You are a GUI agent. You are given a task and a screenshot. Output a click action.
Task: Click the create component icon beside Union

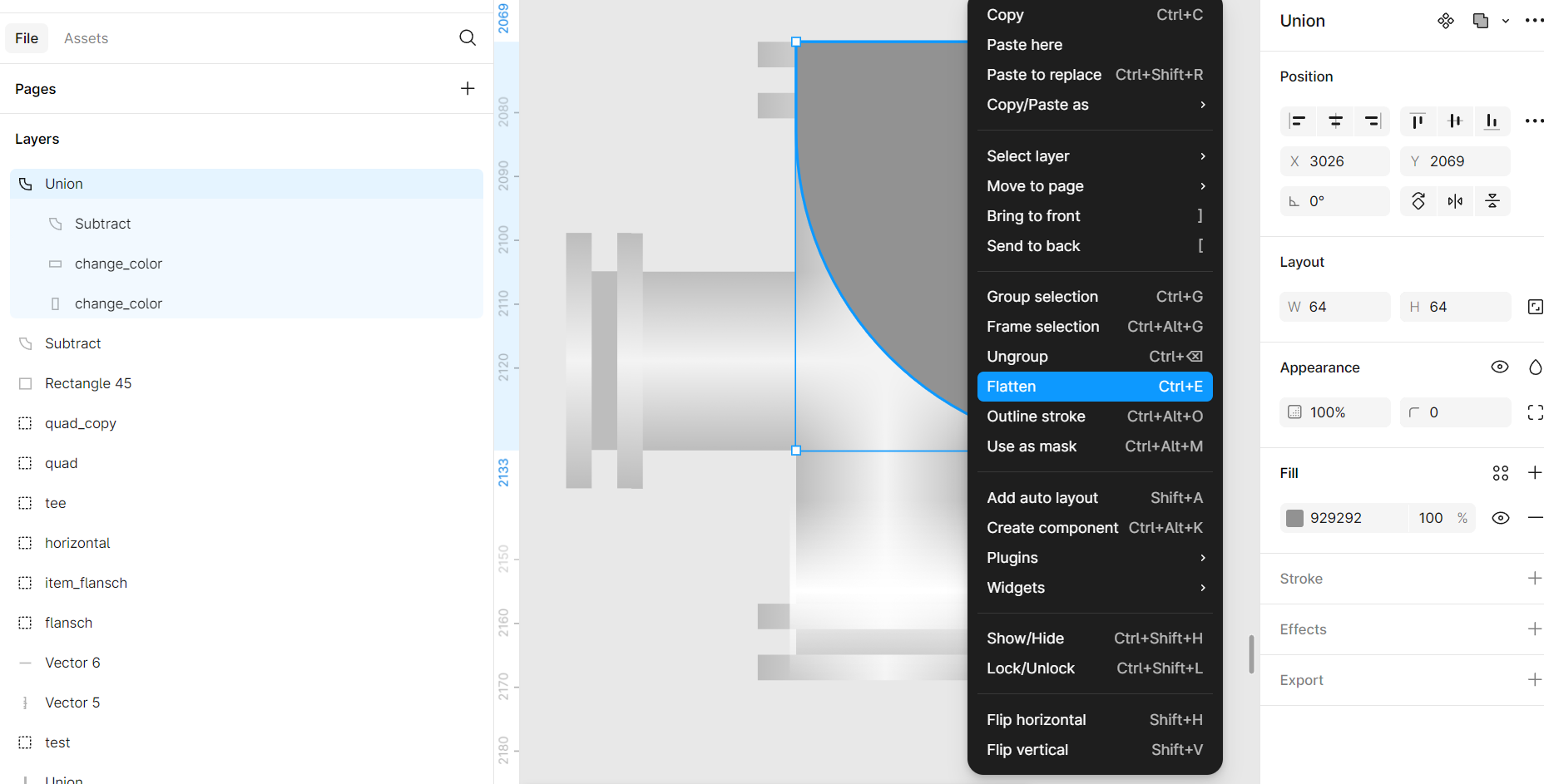tap(1446, 21)
